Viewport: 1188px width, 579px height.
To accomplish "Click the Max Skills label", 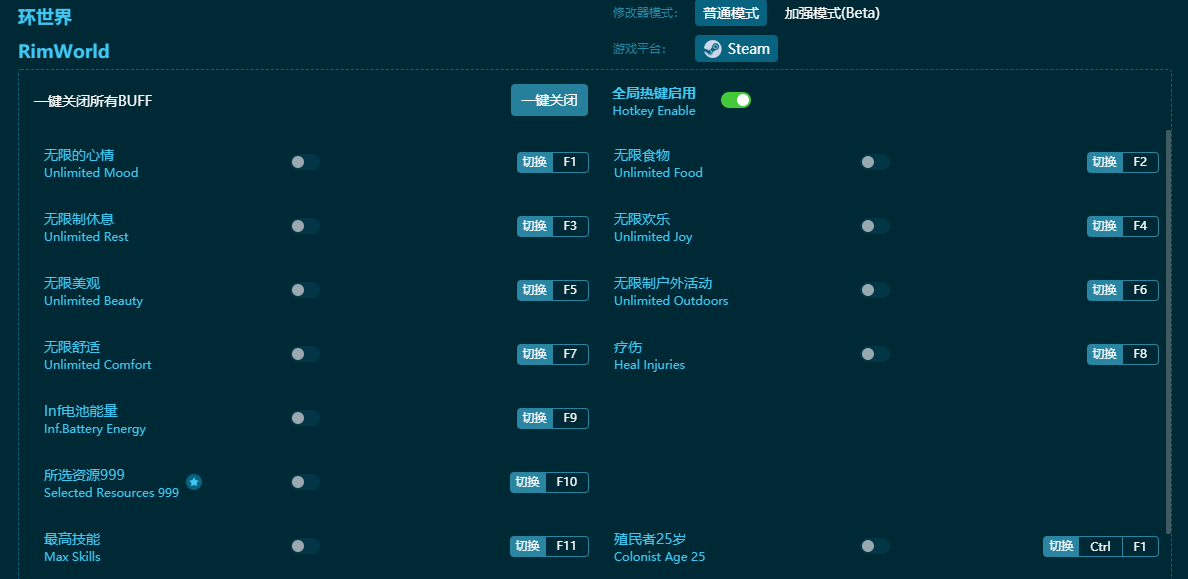I will click(72, 557).
